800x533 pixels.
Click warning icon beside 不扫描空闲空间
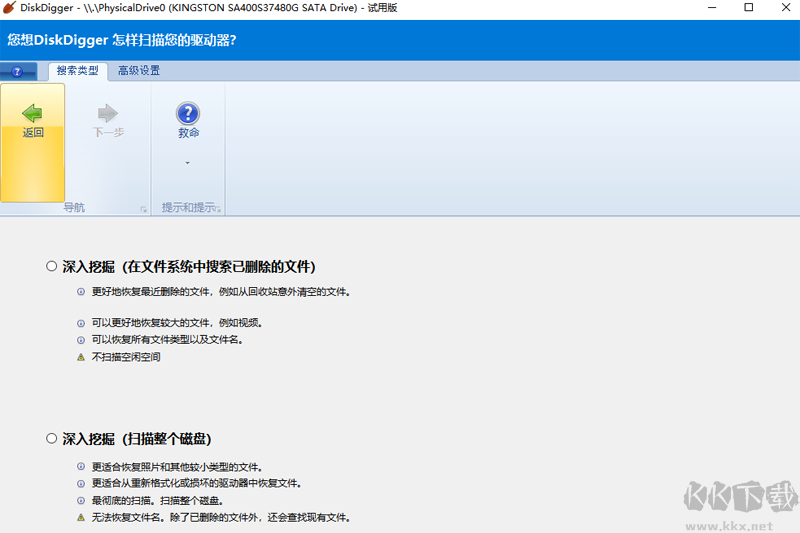point(81,357)
